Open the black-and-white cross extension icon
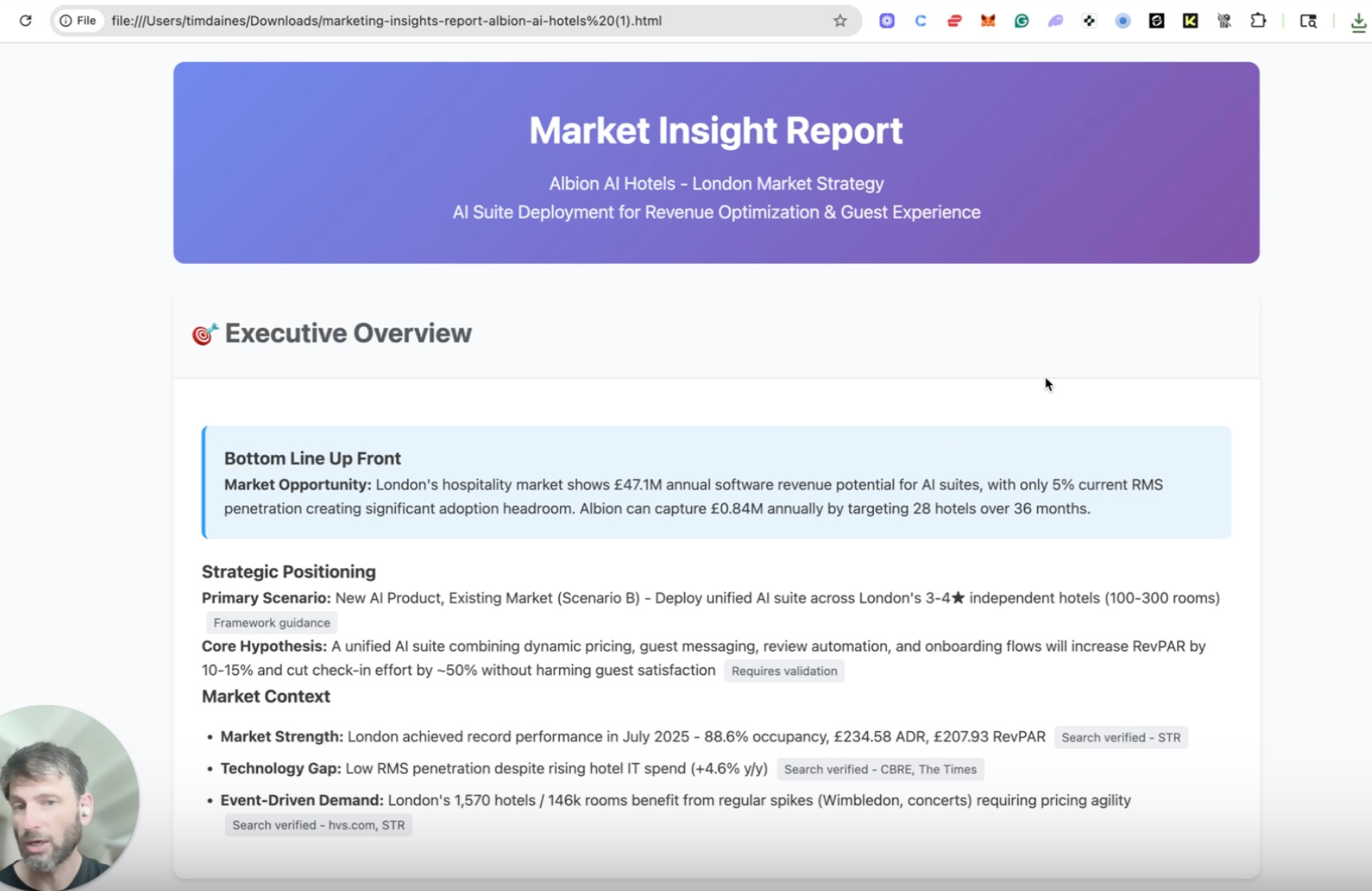This screenshot has width=1372, height=891. click(1090, 21)
